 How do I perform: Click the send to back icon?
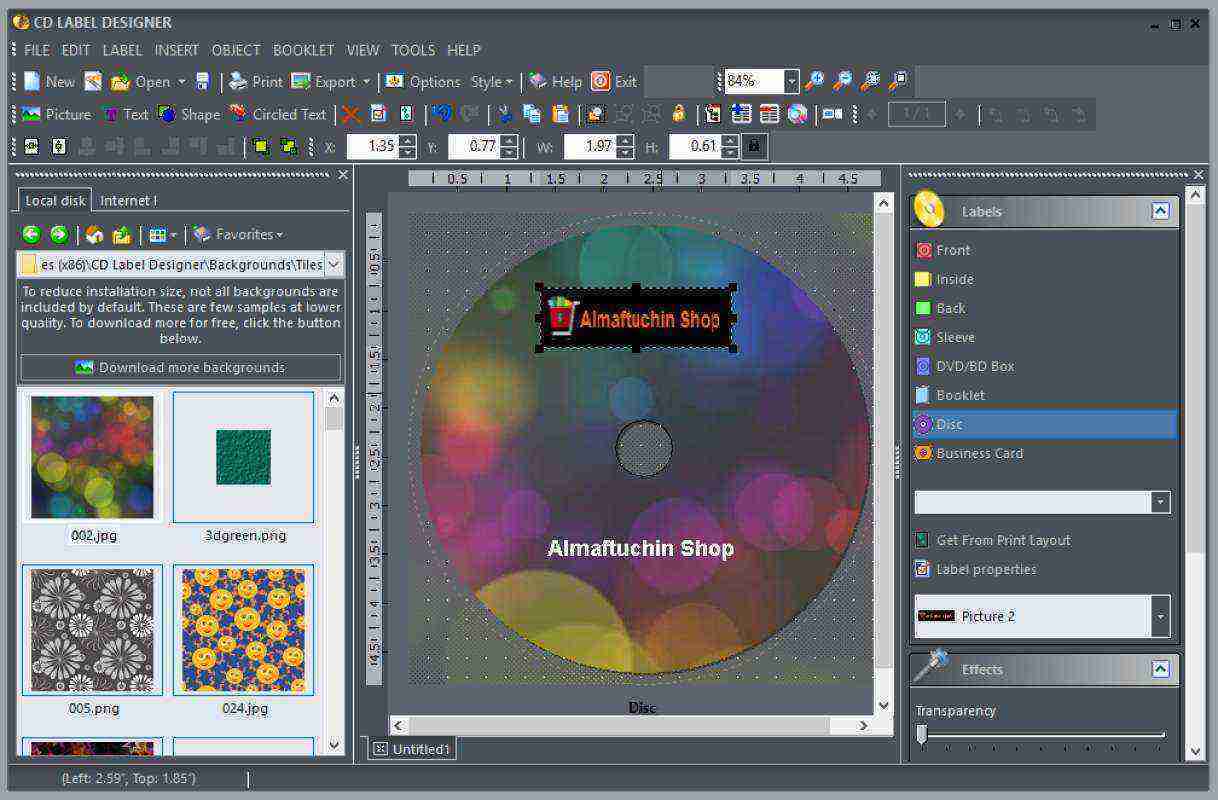(x=289, y=147)
